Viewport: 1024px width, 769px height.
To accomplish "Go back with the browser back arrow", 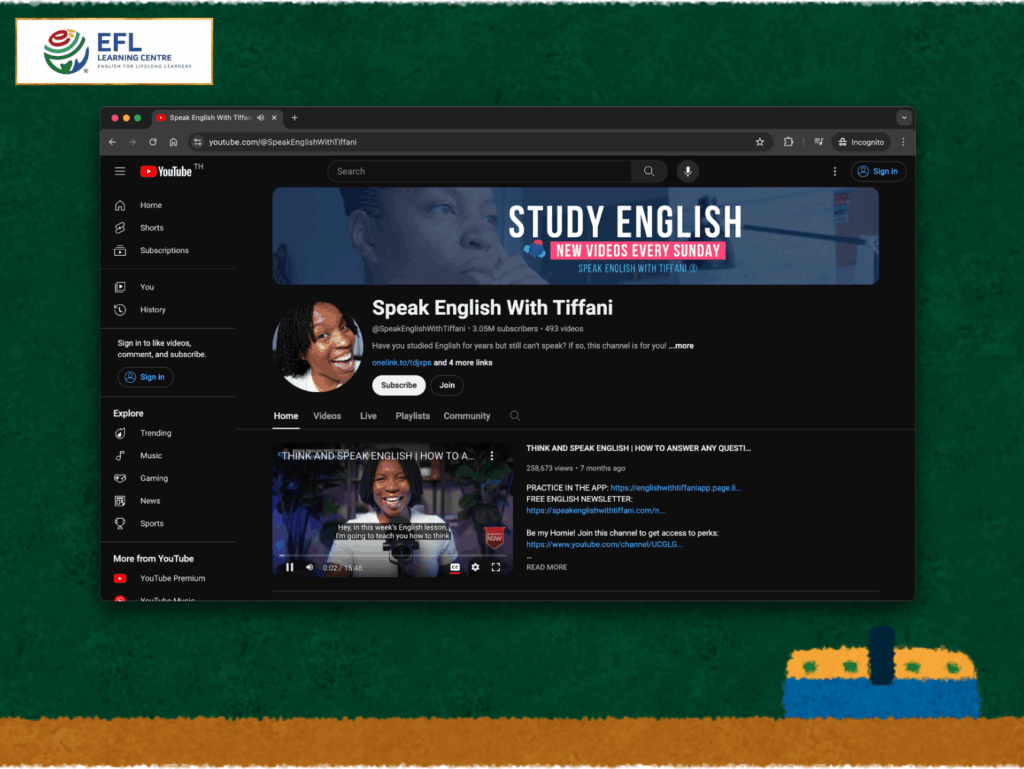I will point(112,142).
